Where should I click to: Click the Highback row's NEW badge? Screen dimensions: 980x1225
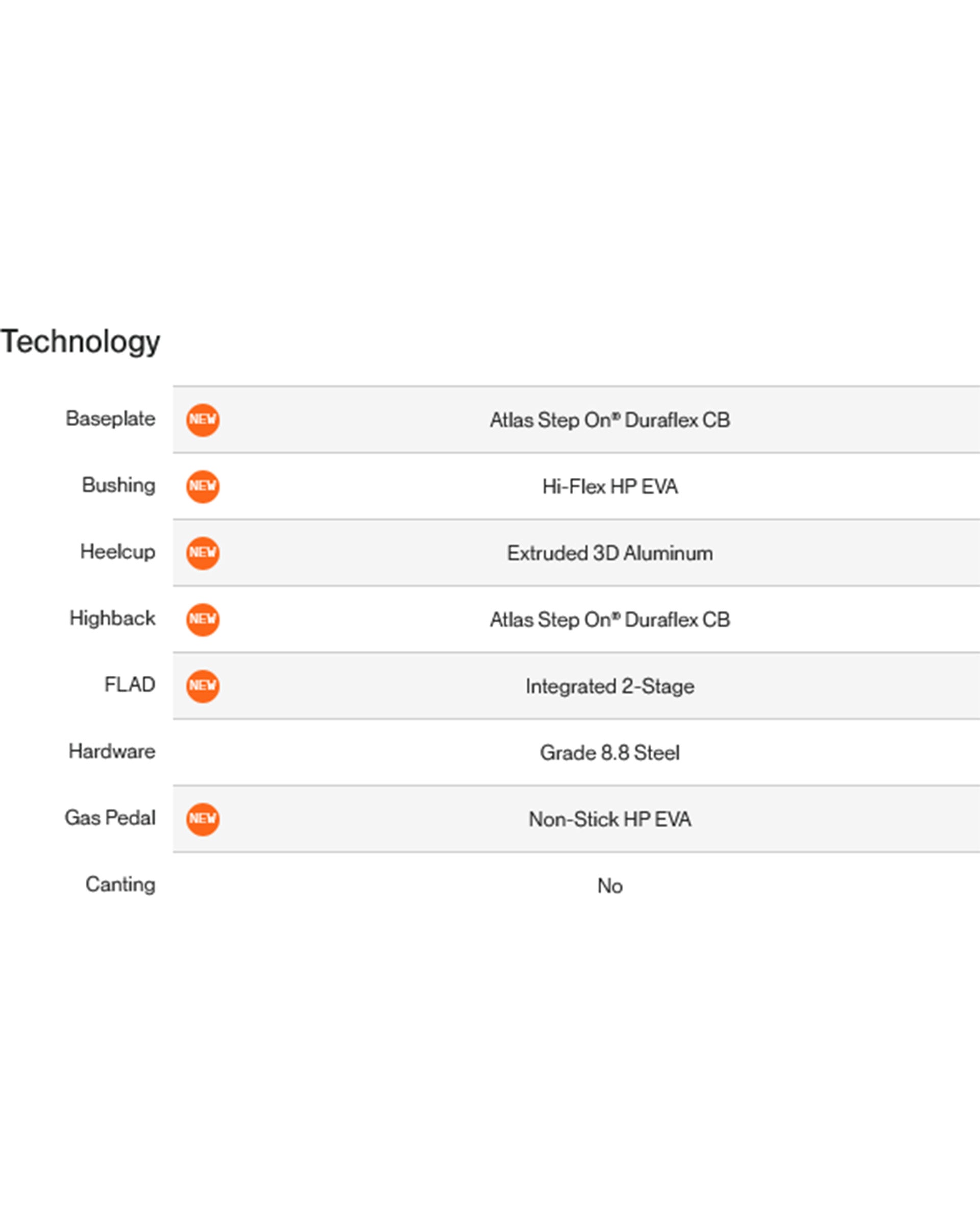pyautogui.click(x=203, y=620)
